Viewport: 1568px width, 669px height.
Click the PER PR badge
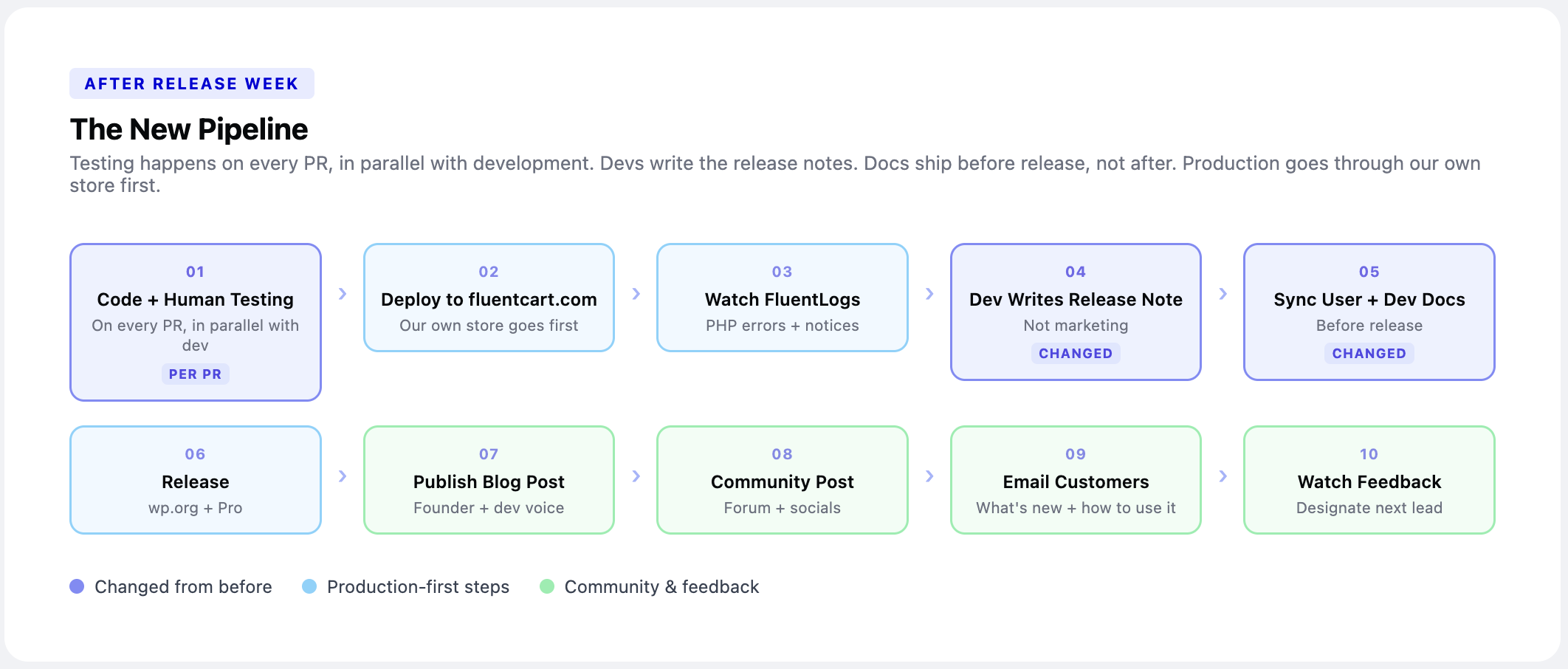coord(195,374)
